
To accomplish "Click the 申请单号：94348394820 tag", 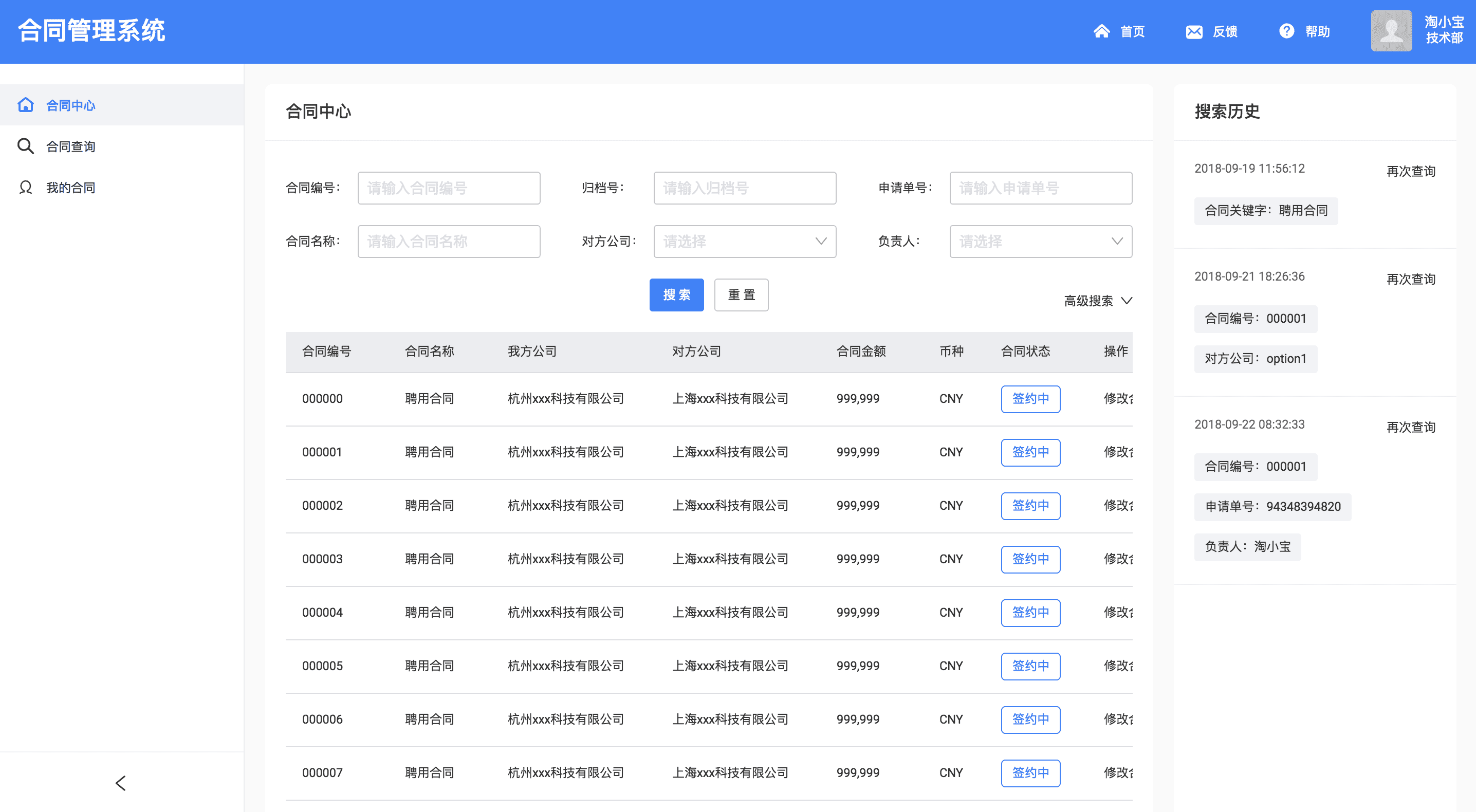I will pos(1272,507).
